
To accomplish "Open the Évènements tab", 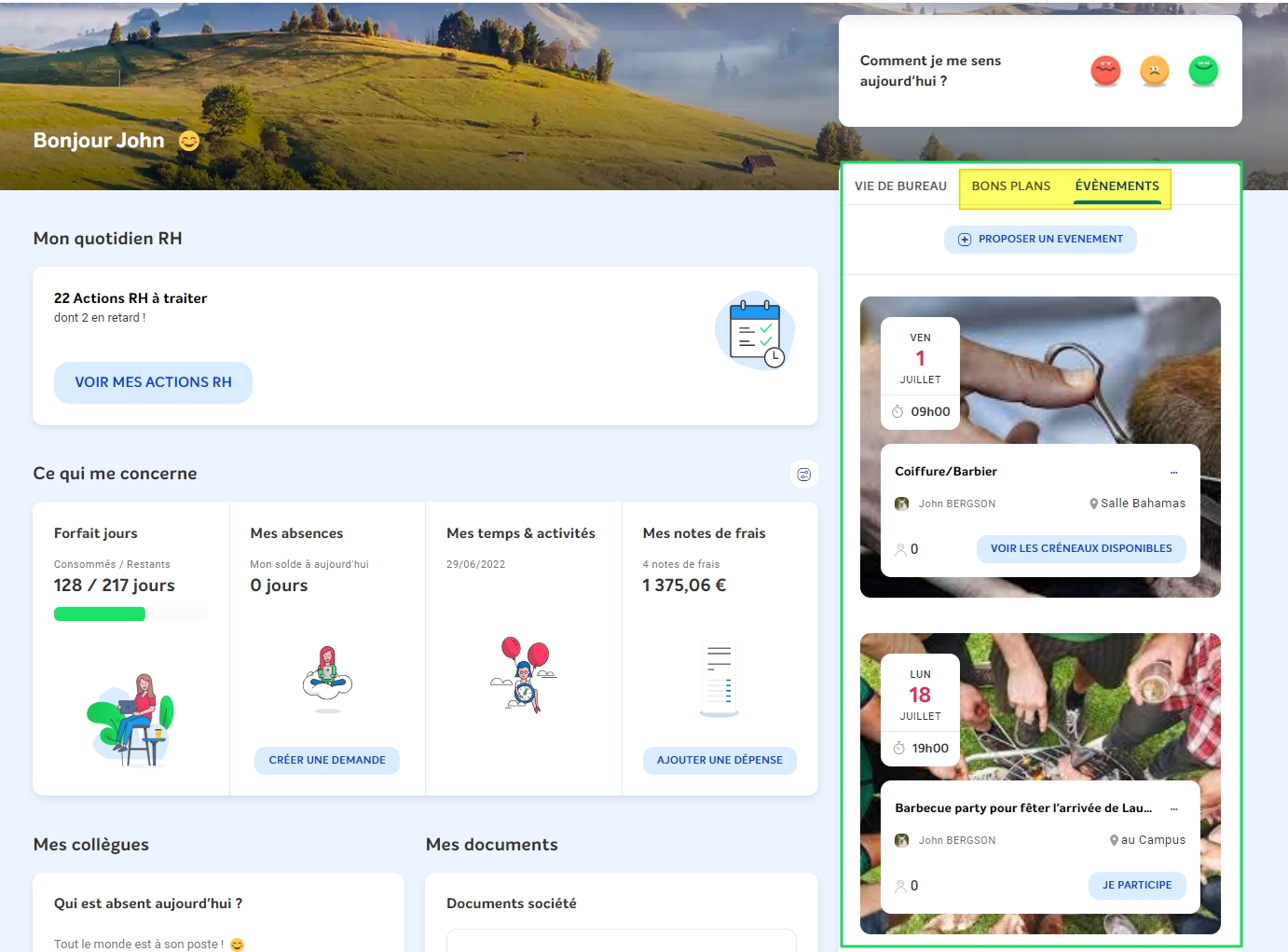I will point(1117,186).
